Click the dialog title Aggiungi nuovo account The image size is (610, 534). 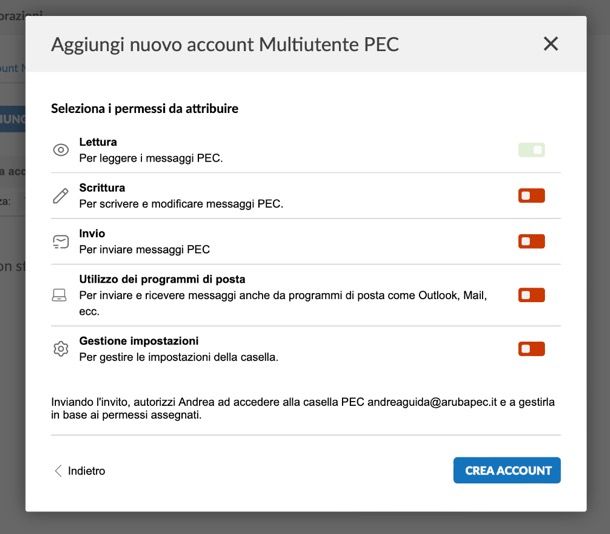coord(225,44)
